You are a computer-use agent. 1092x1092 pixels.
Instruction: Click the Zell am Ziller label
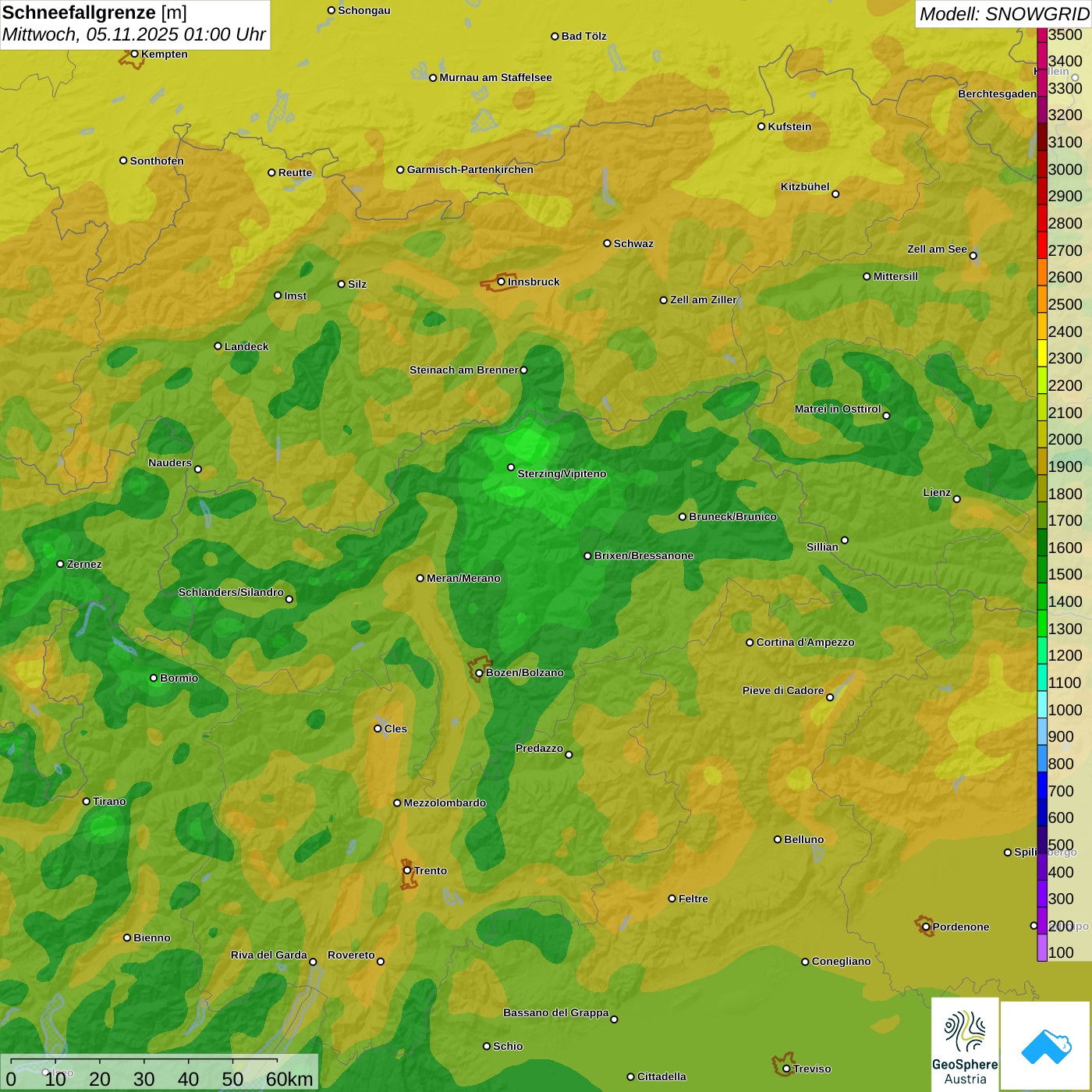coord(704,300)
